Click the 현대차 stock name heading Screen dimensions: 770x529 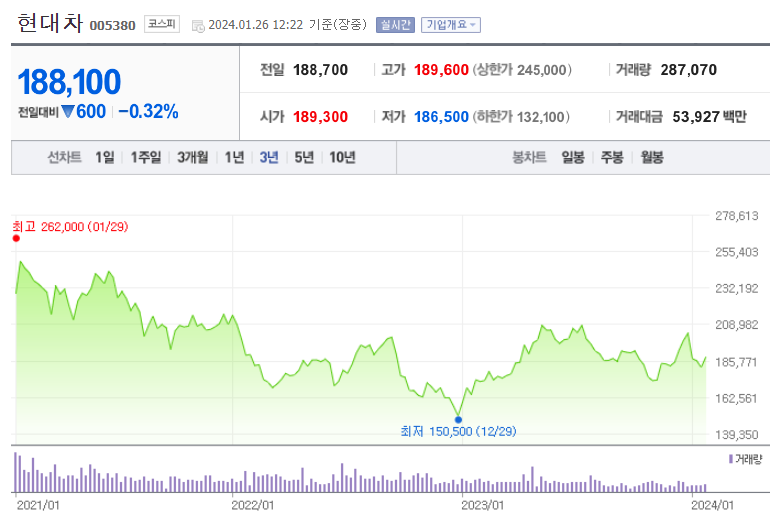pos(50,23)
